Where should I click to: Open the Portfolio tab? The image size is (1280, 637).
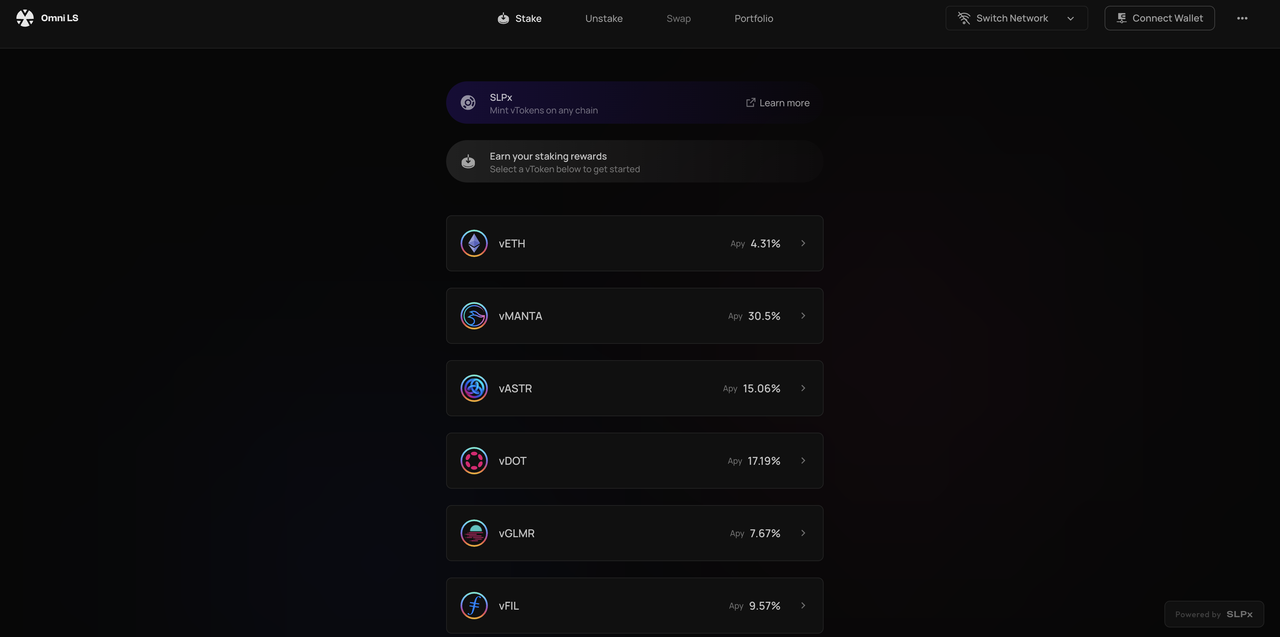click(754, 18)
